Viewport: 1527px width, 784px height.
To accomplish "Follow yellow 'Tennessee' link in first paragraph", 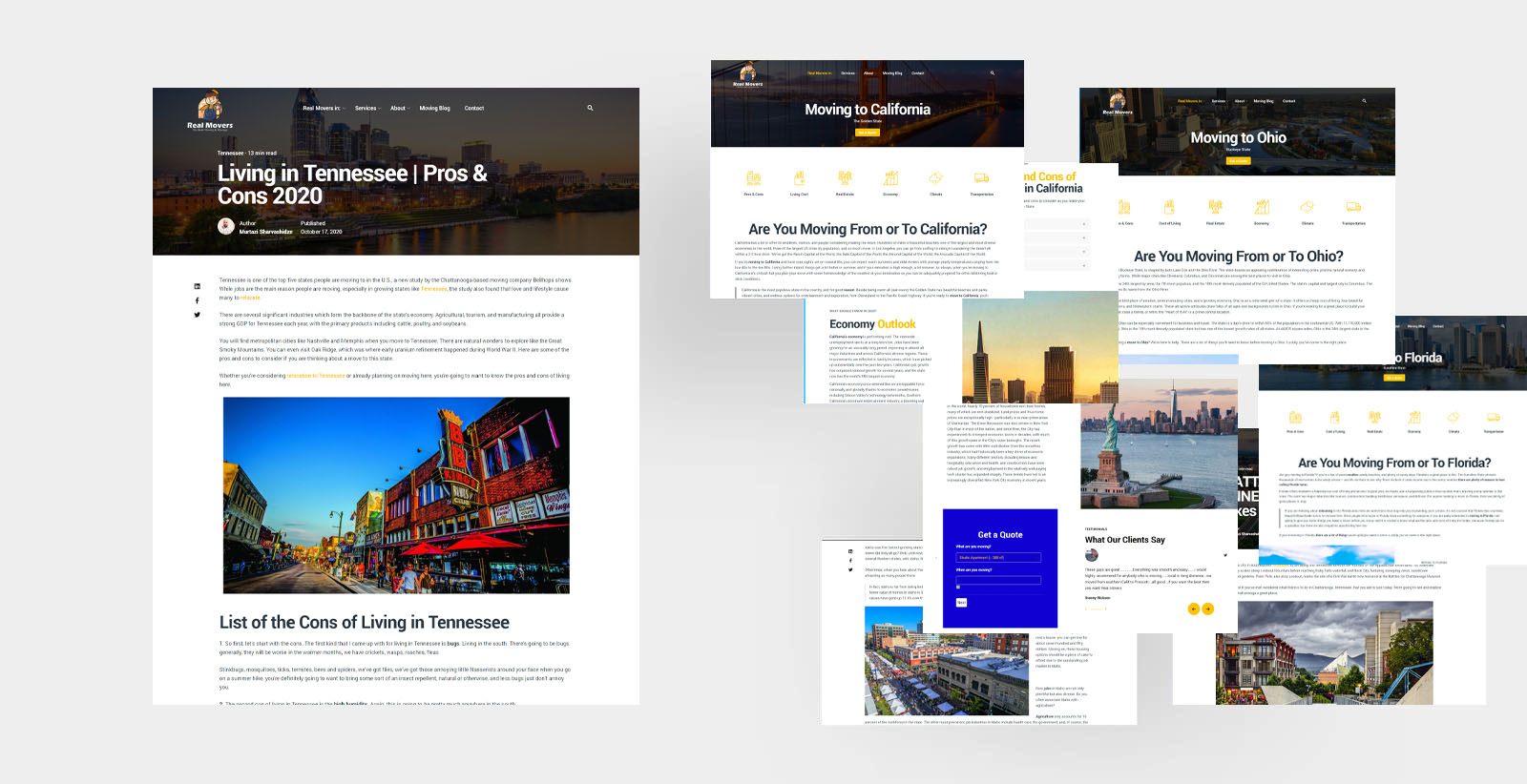I will [x=433, y=289].
